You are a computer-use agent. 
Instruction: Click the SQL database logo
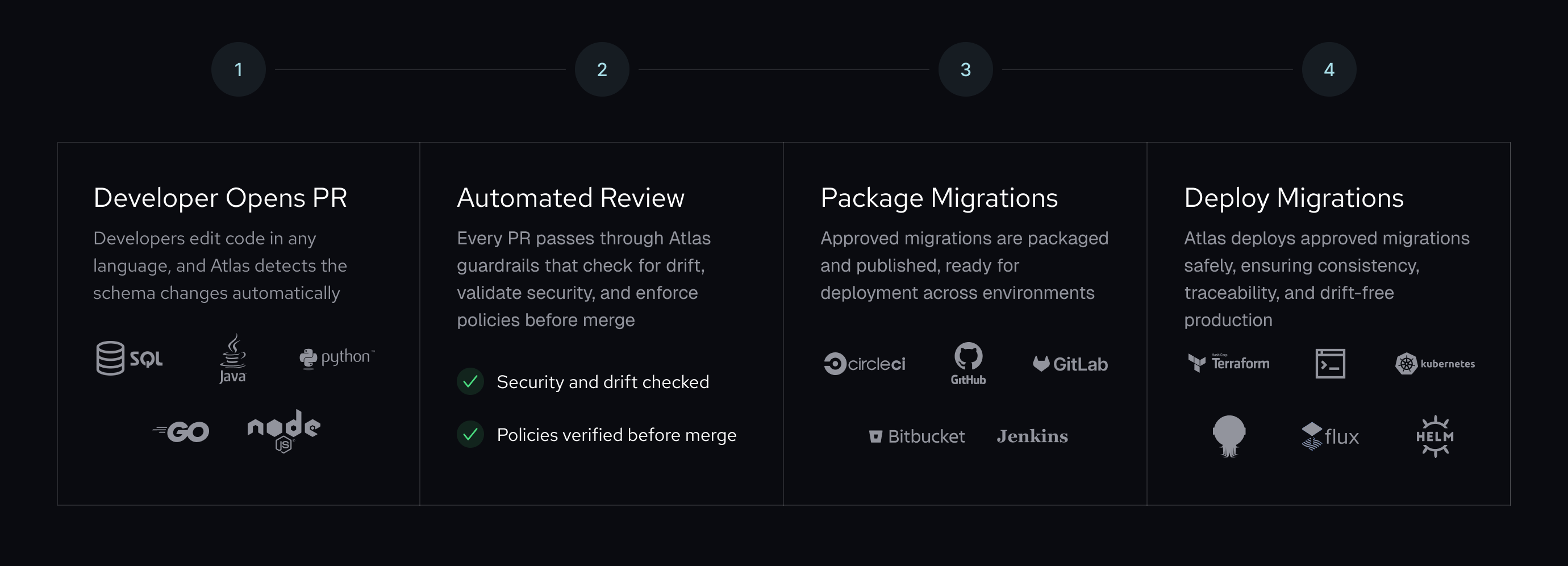click(x=129, y=358)
